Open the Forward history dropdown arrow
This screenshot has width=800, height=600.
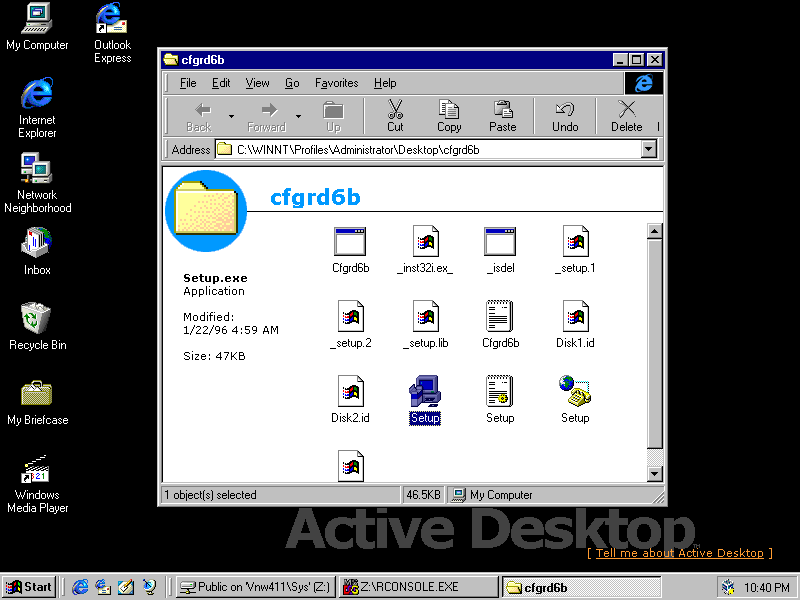click(x=298, y=116)
